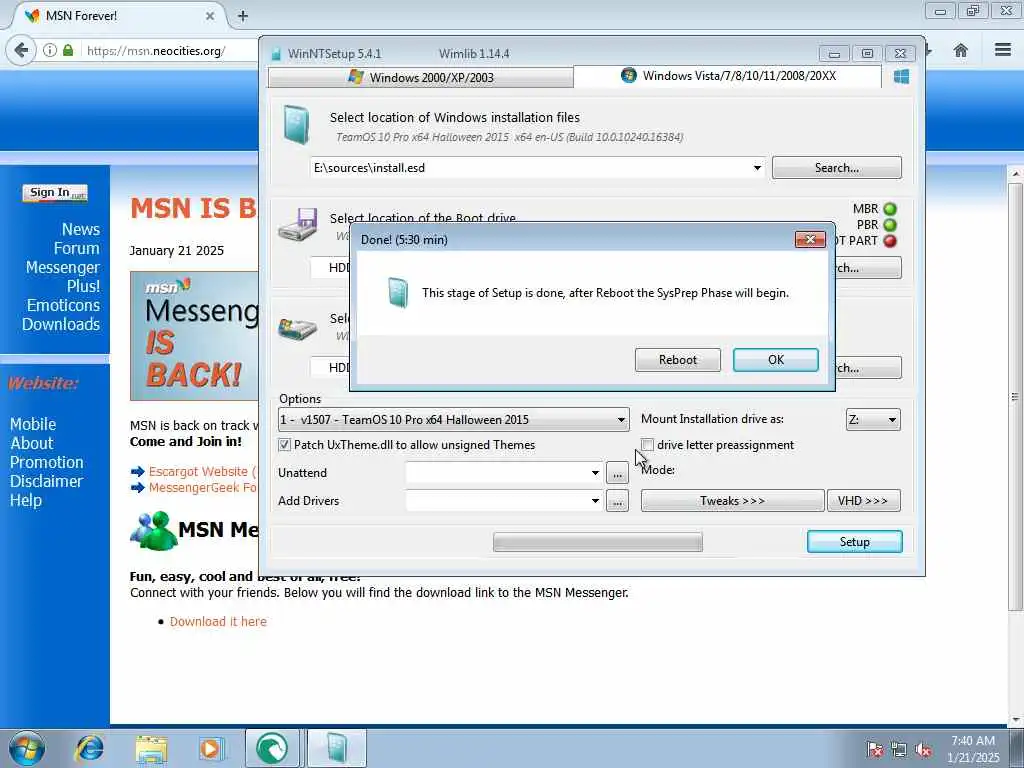Close the MSN Forever! tab

coord(210,16)
